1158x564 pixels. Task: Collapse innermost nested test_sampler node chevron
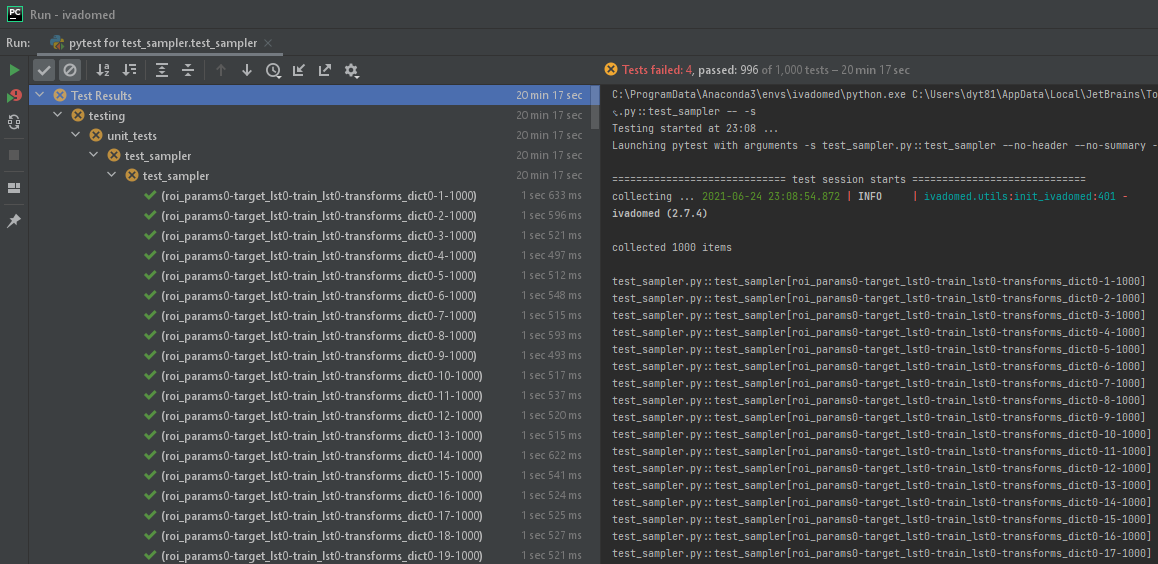[112, 176]
